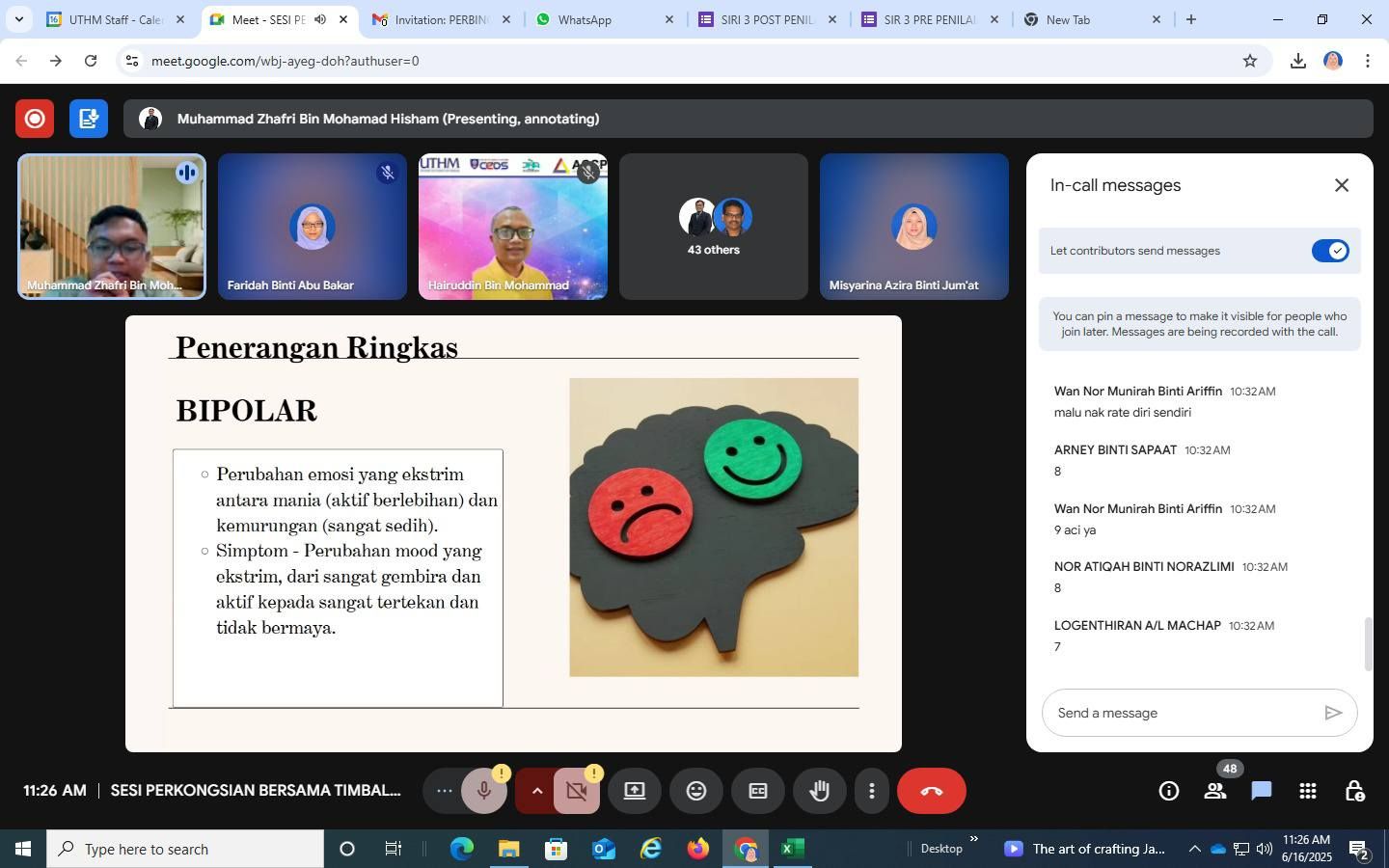Image resolution: width=1389 pixels, height=868 pixels.
Task: Open more options three-dot menu
Action: point(871,792)
